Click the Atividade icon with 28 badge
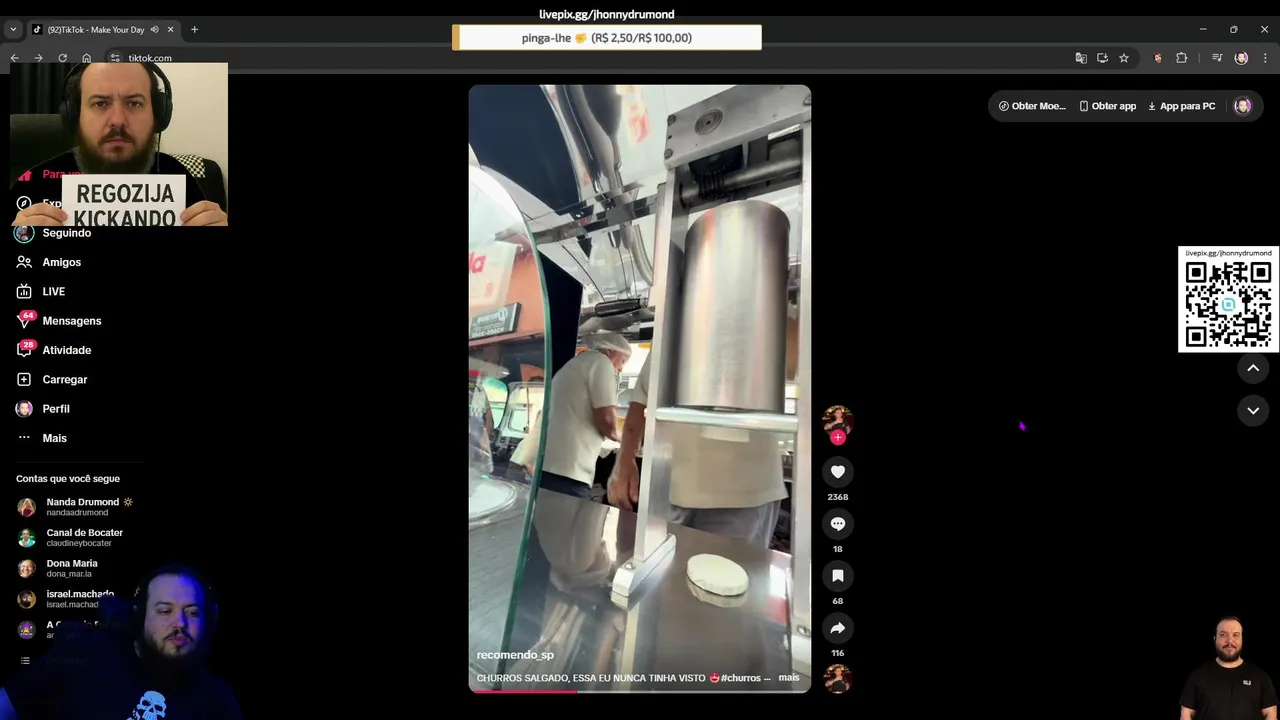 click(x=24, y=350)
